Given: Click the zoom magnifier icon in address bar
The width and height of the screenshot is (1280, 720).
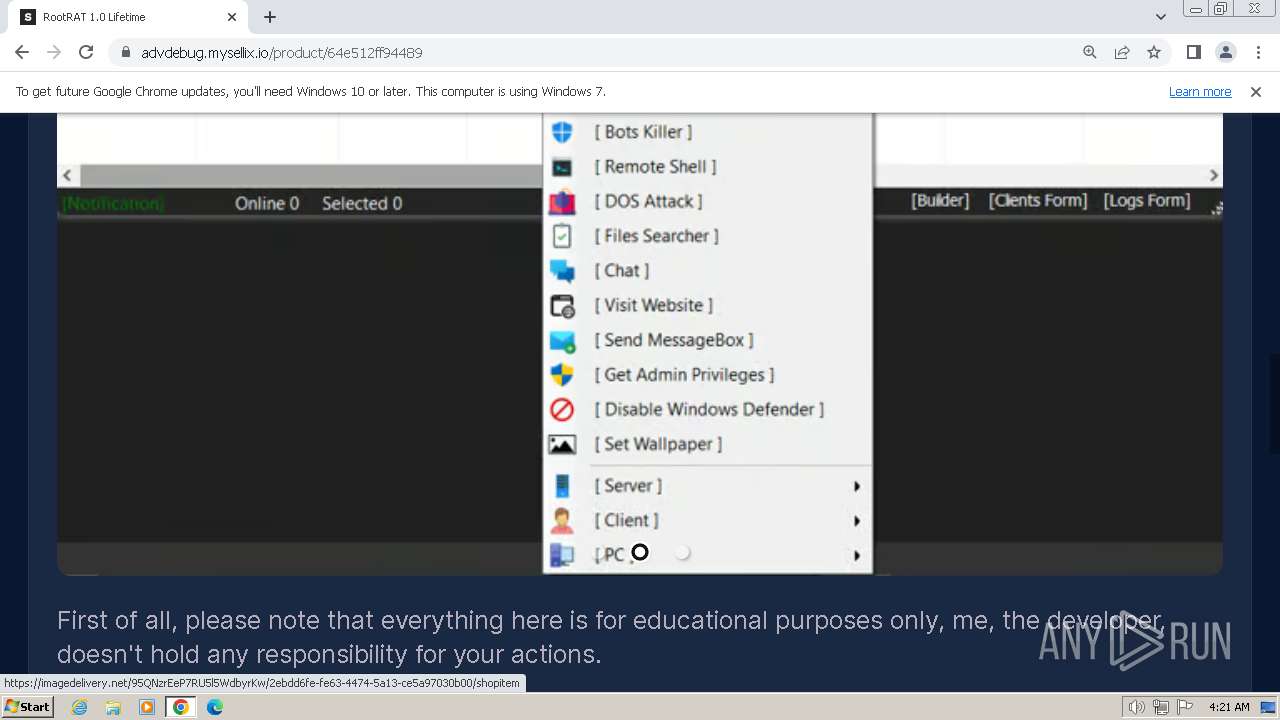Looking at the screenshot, I should point(1090,53).
